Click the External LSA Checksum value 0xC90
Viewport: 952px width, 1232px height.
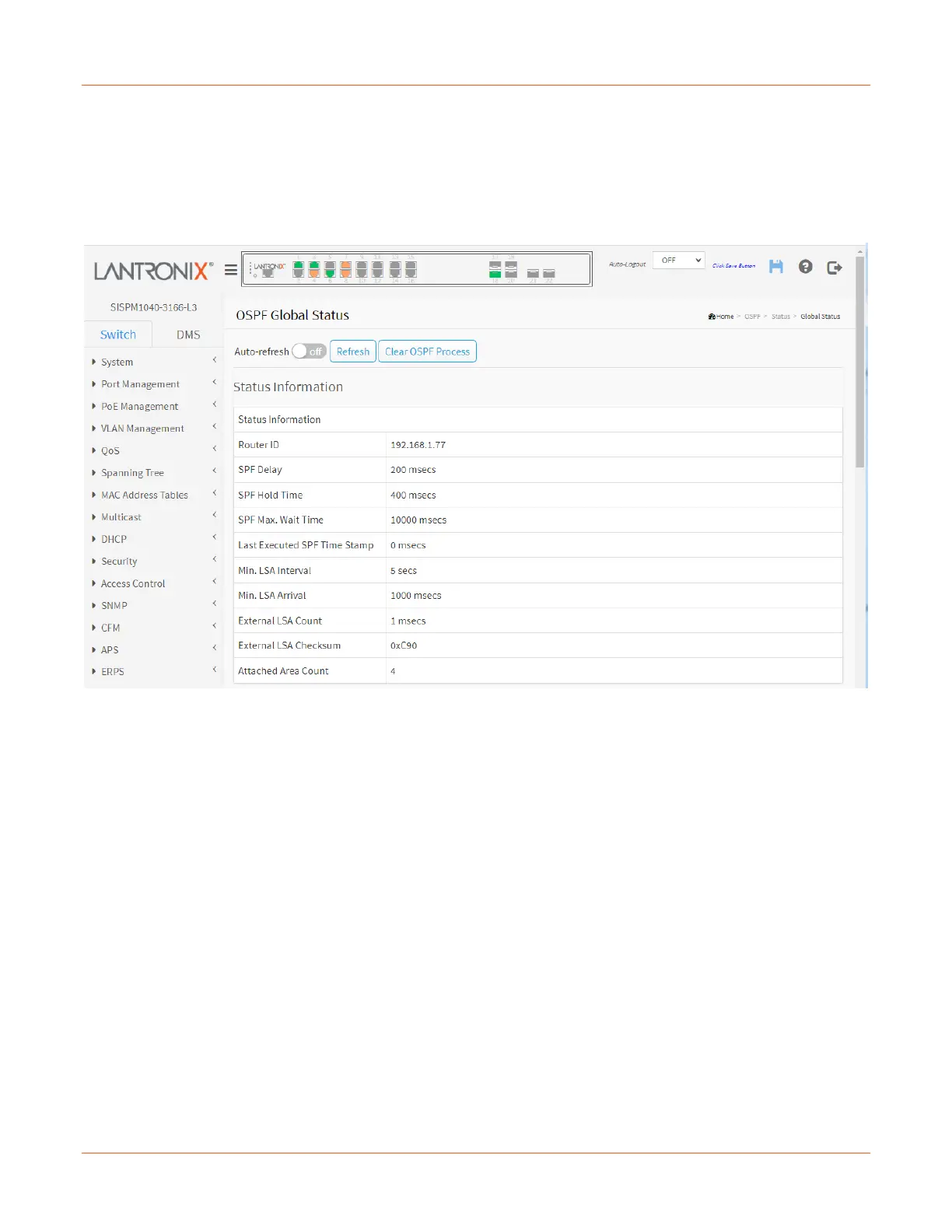(404, 646)
